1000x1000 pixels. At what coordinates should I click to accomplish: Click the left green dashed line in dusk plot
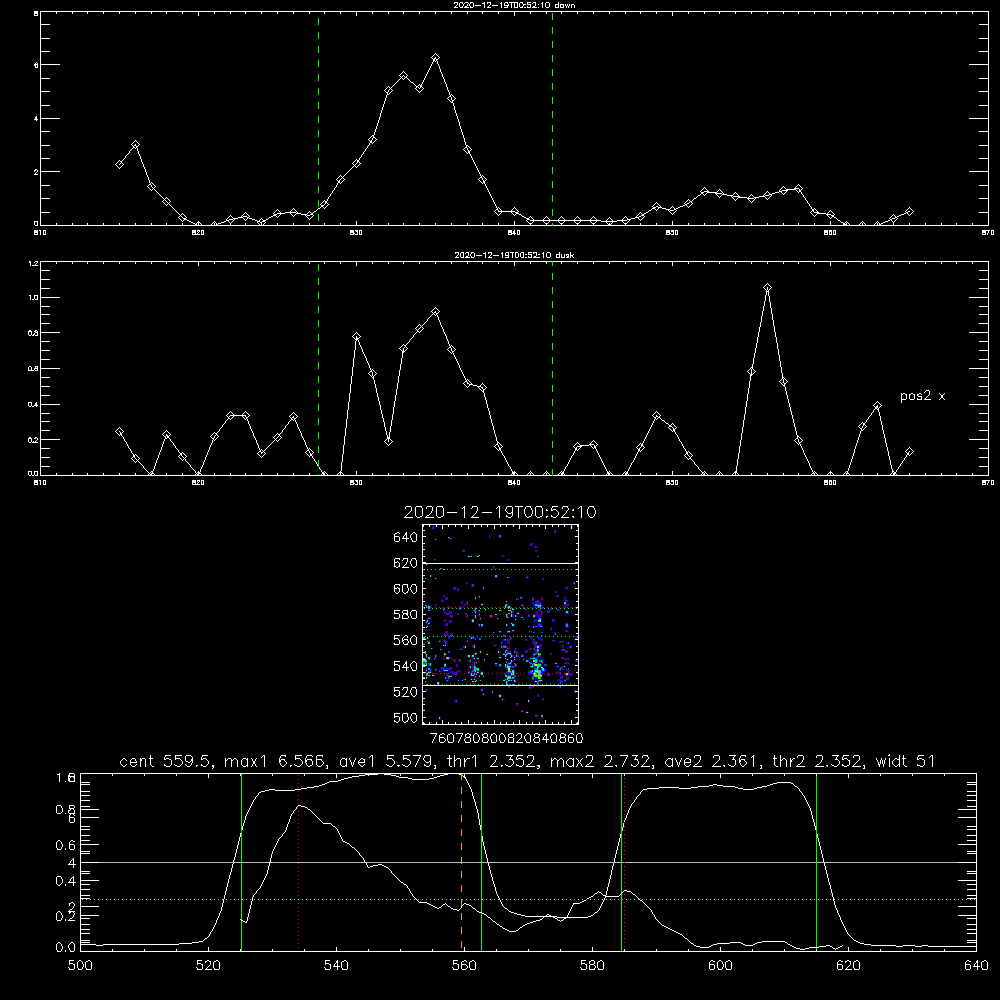[318, 368]
